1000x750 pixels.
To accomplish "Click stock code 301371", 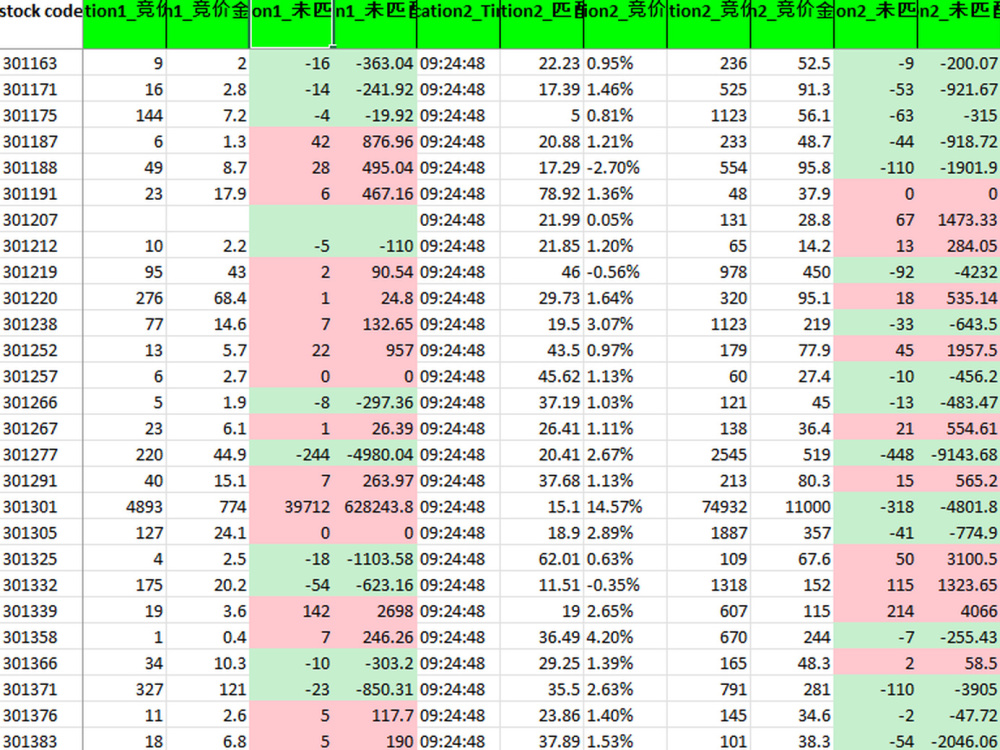I will point(41,690).
